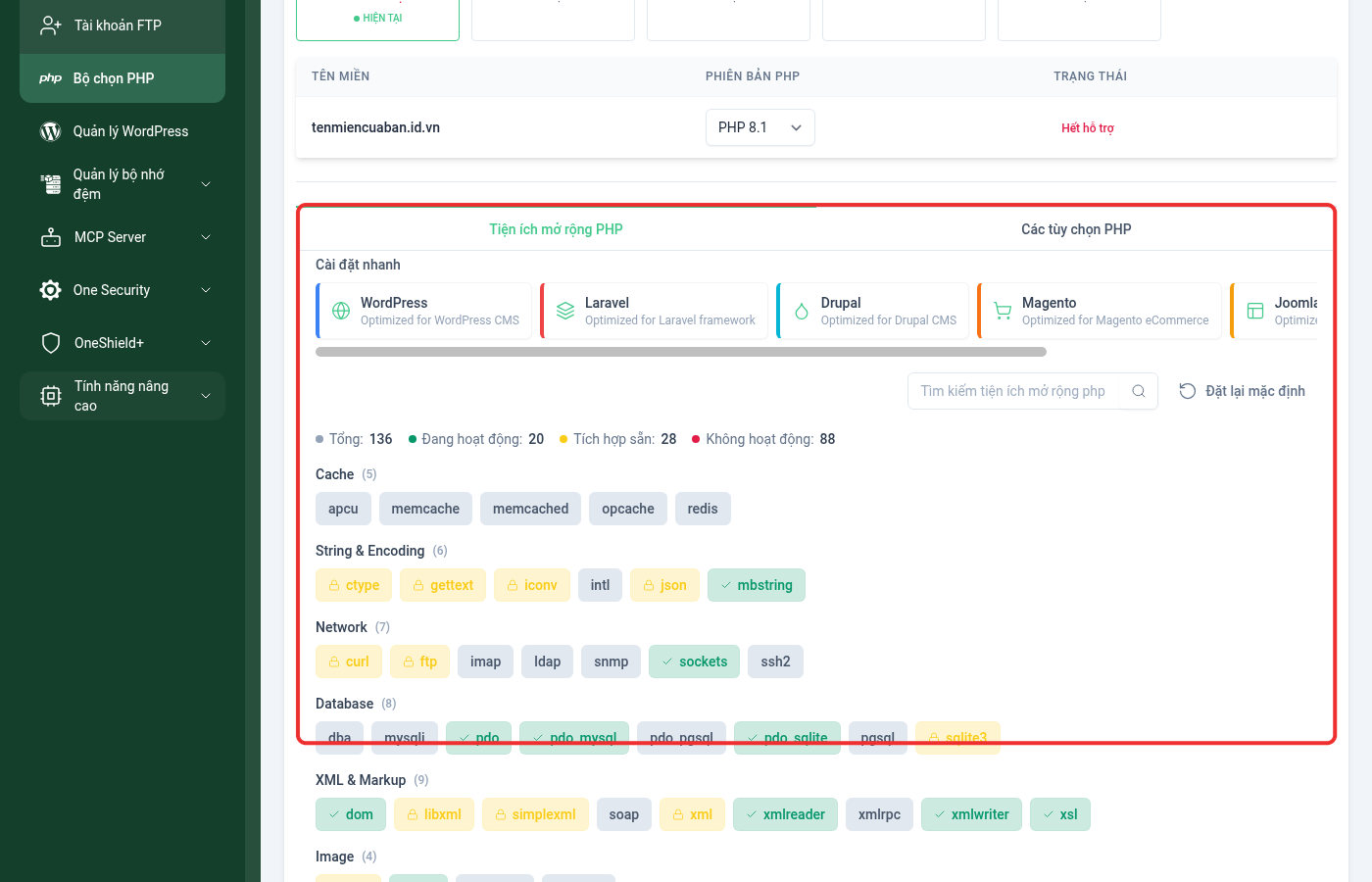Expand the MCP Server submenu chevron
Screen dimensions: 1372x882
[x=206, y=237]
